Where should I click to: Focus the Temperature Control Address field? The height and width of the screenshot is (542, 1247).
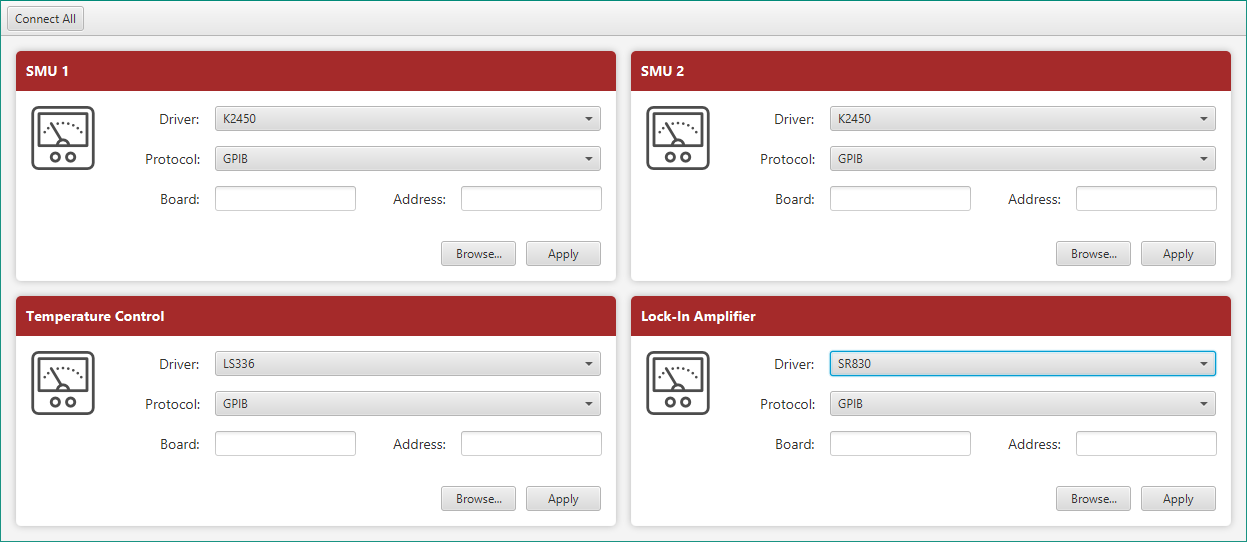[x=531, y=444]
